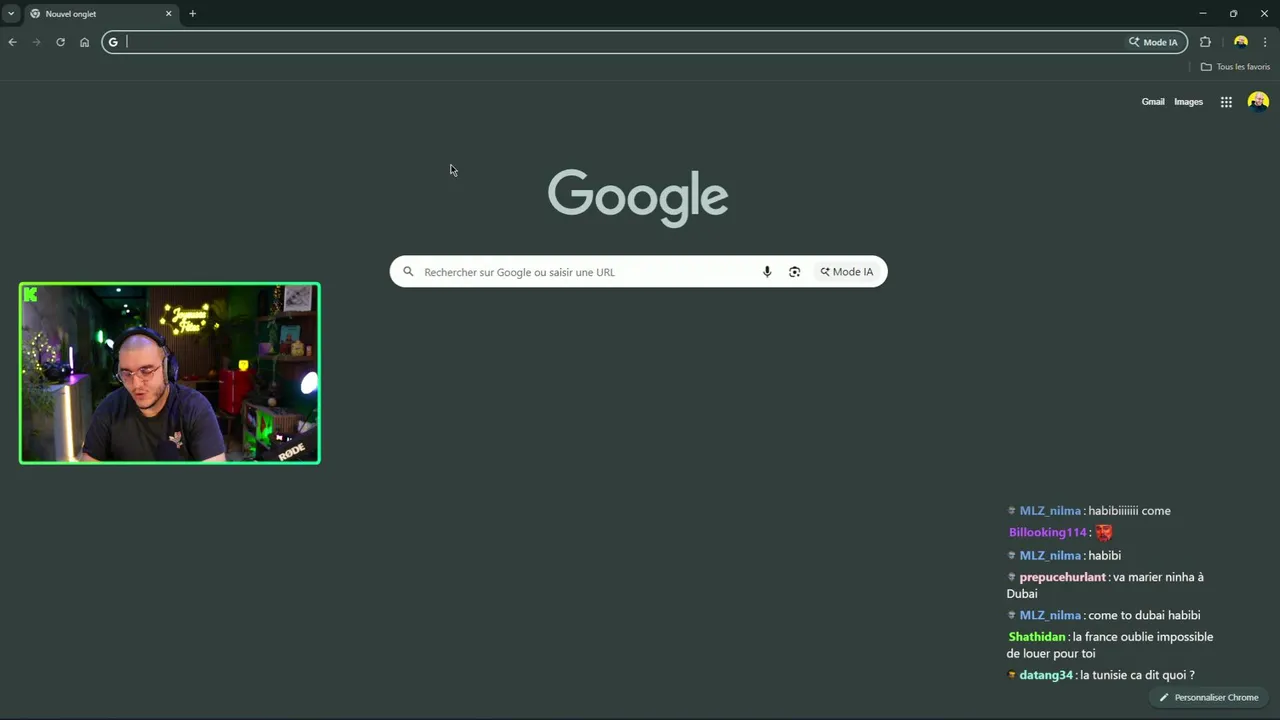Click chat username prepucehurlant
Viewport: 1280px width, 720px height.
[x=1062, y=577]
